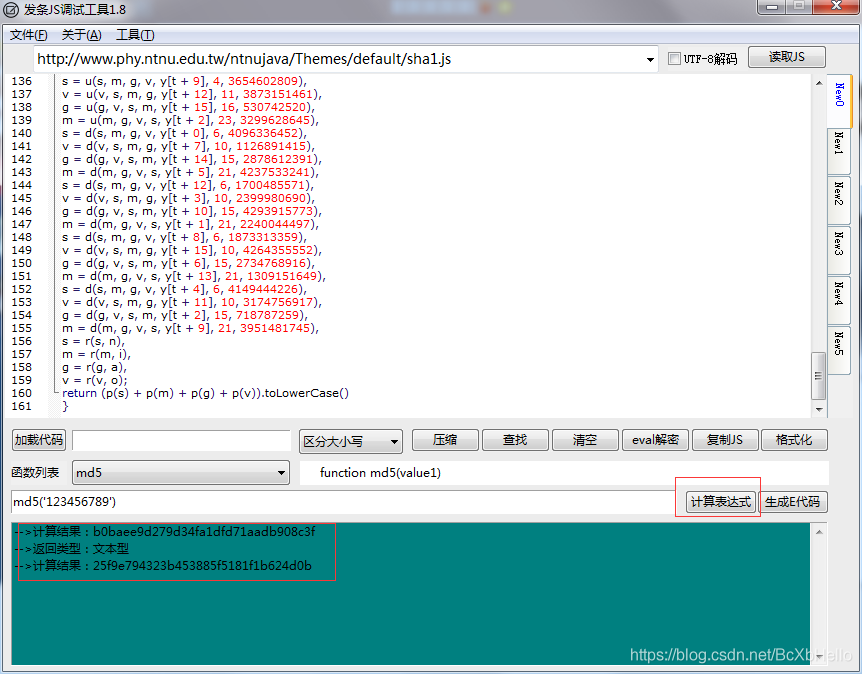Click the function md5(value1) field
The image size is (862, 674).
564,473
